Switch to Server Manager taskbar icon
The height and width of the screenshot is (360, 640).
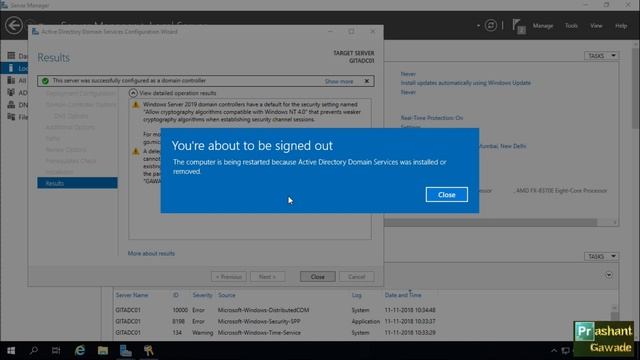point(126,351)
